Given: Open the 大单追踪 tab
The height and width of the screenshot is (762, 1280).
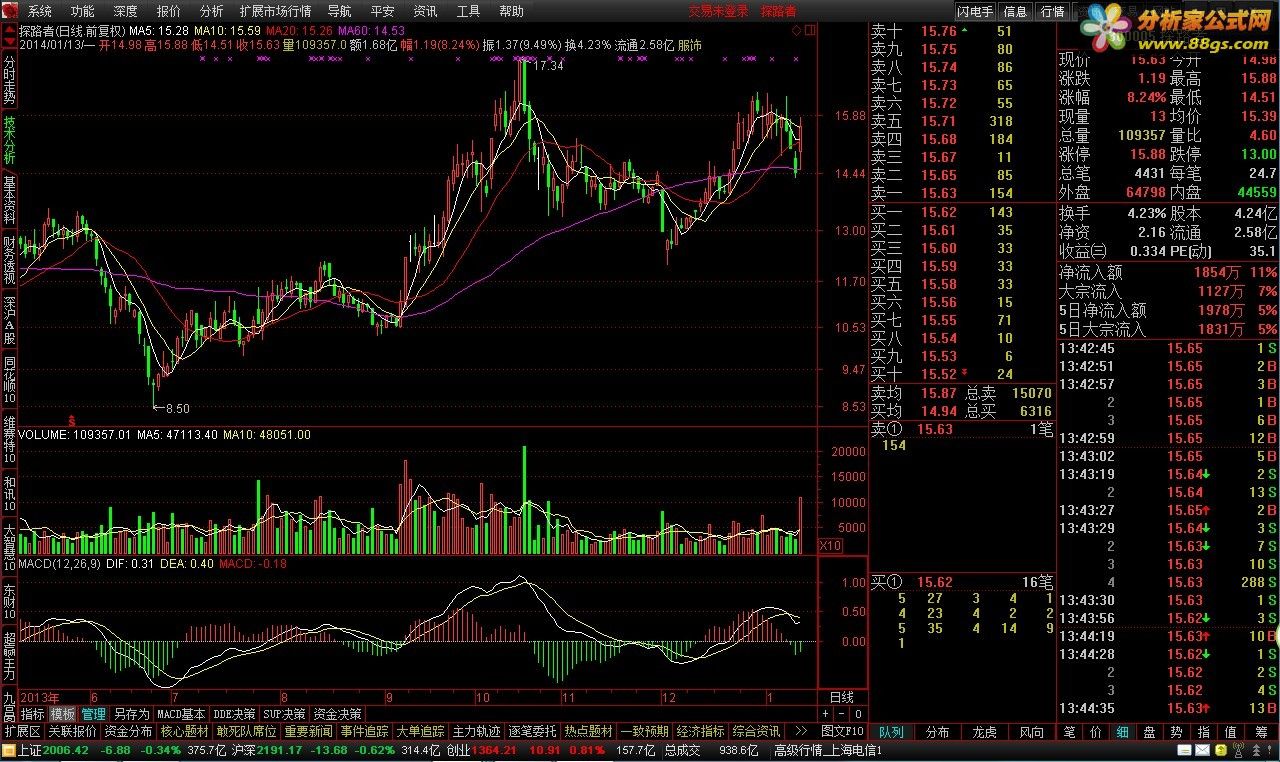Looking at the screenshot, I should coord(420,731).
